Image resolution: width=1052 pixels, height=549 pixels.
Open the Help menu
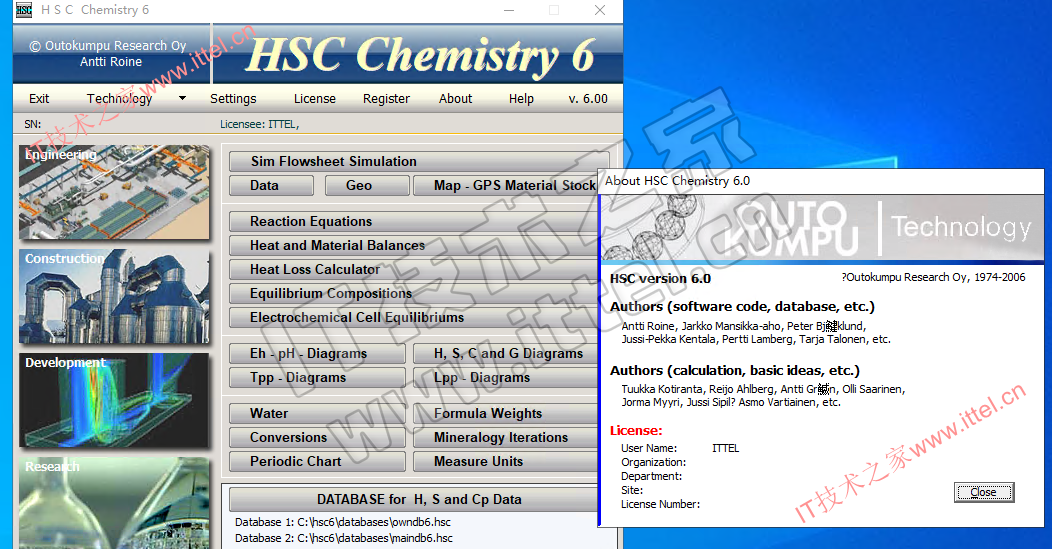tap(521, 99)
